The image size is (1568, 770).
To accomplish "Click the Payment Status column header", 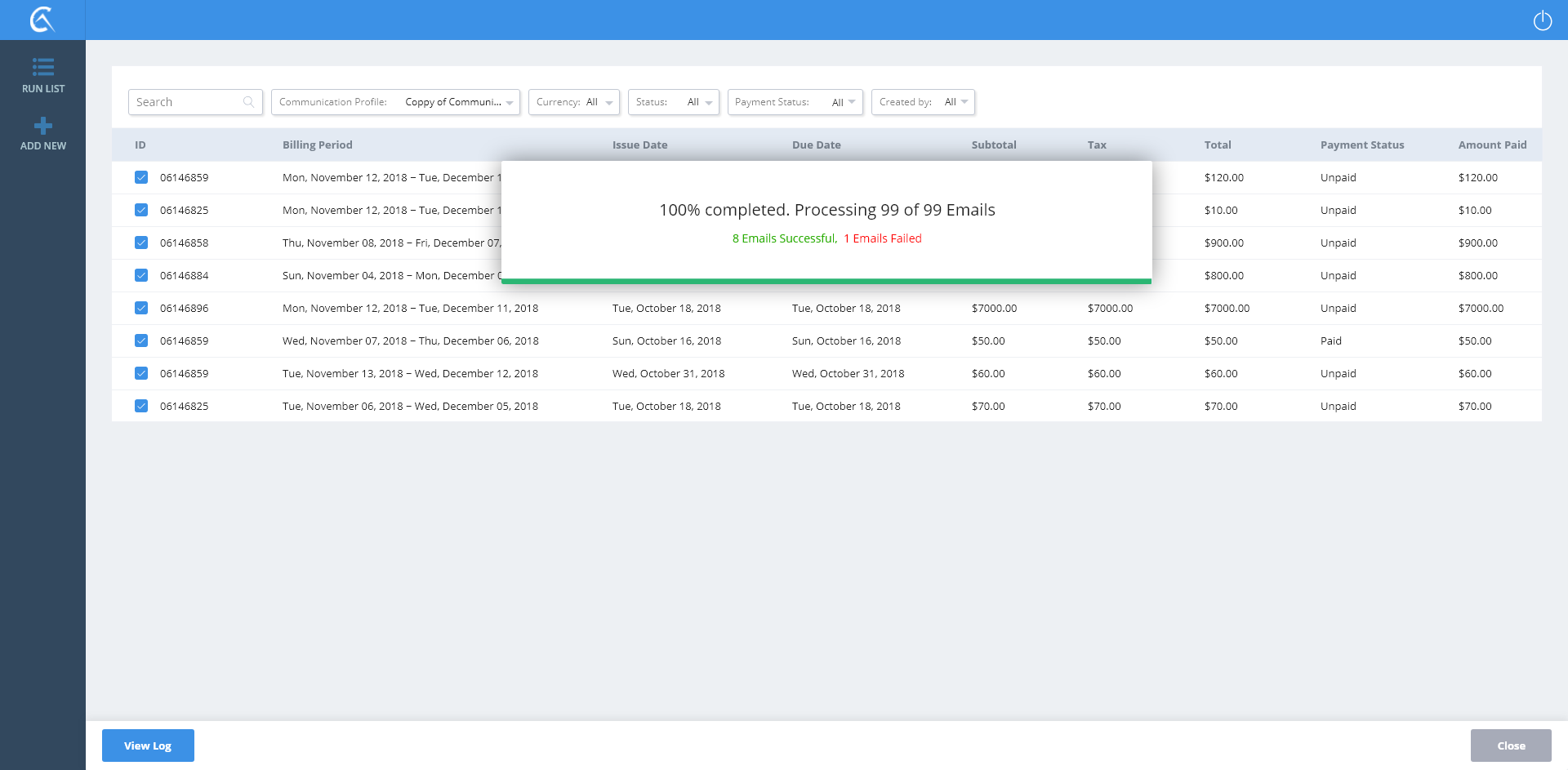I will tap(1361, 145).
